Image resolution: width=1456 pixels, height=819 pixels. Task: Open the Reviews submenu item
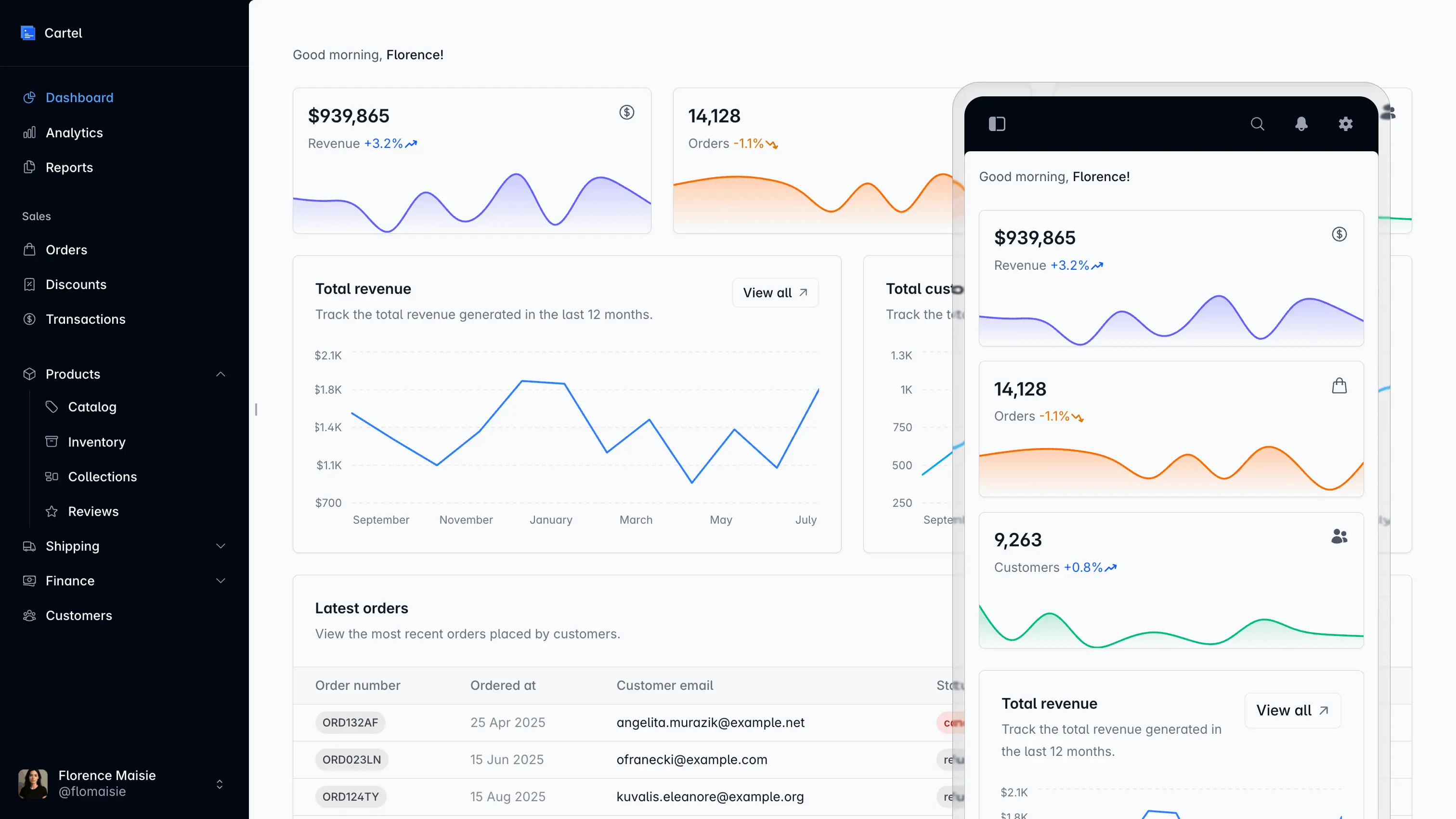(93, 511)
